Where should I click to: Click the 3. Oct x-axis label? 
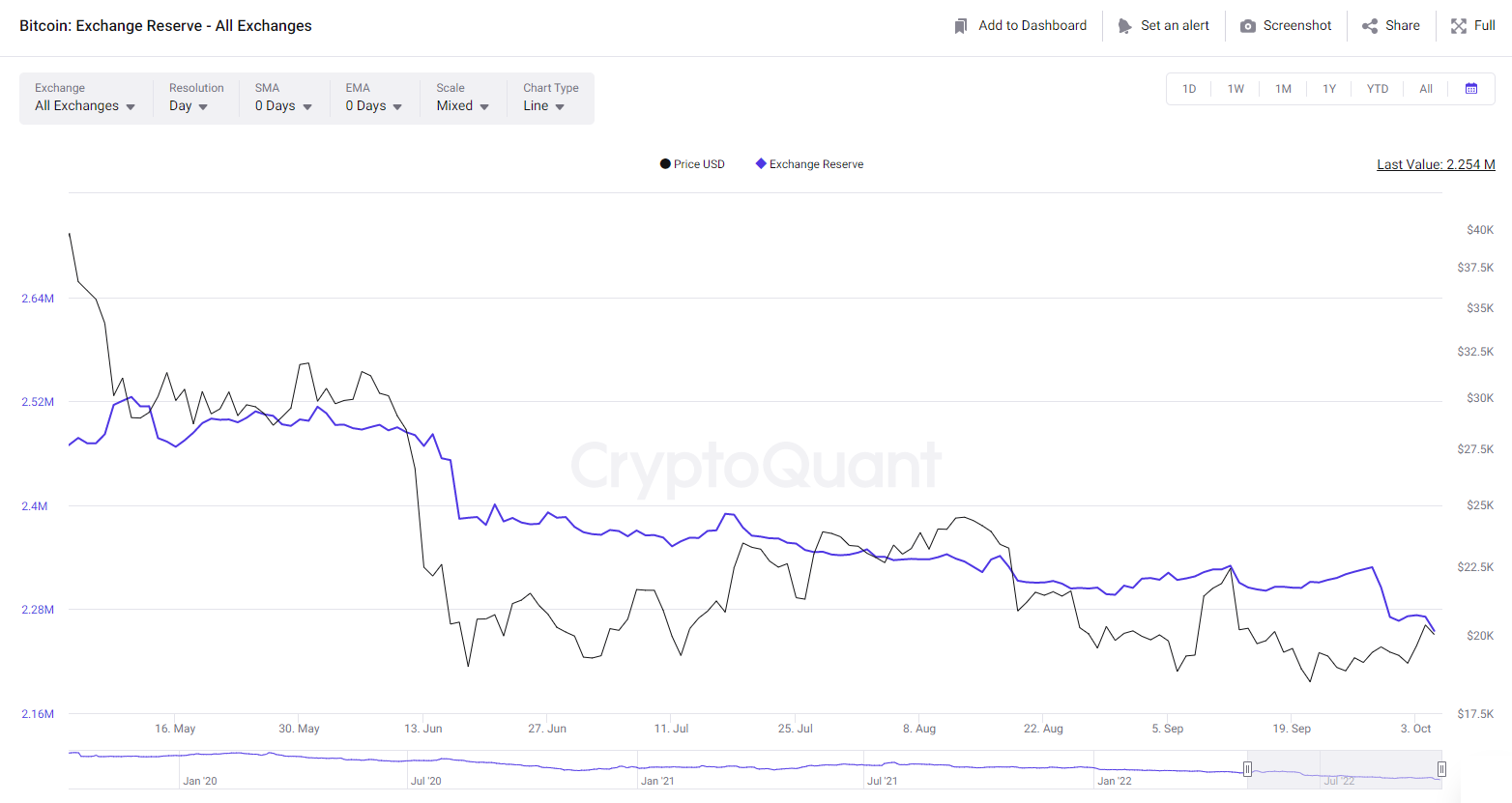click(1415, 729)
